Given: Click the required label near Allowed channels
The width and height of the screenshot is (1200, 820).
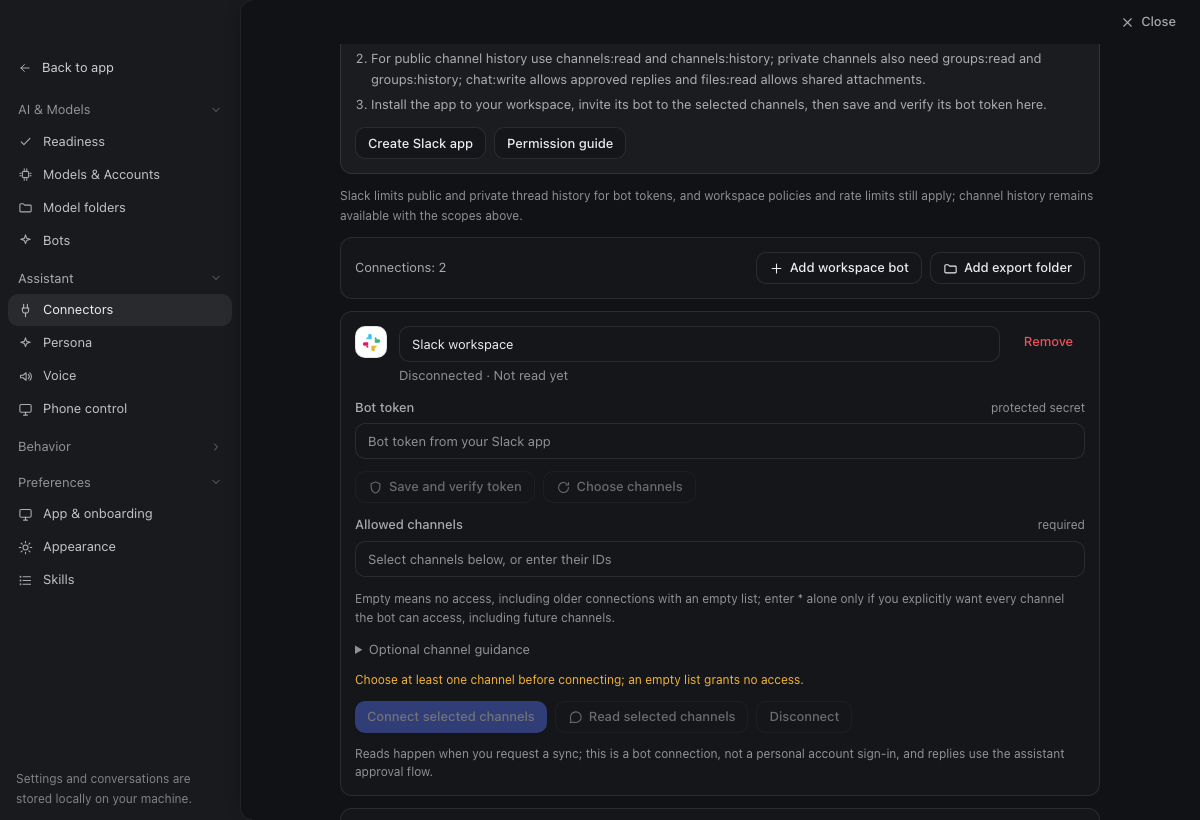Looking at the screenshot, I should coord(1061,525).
